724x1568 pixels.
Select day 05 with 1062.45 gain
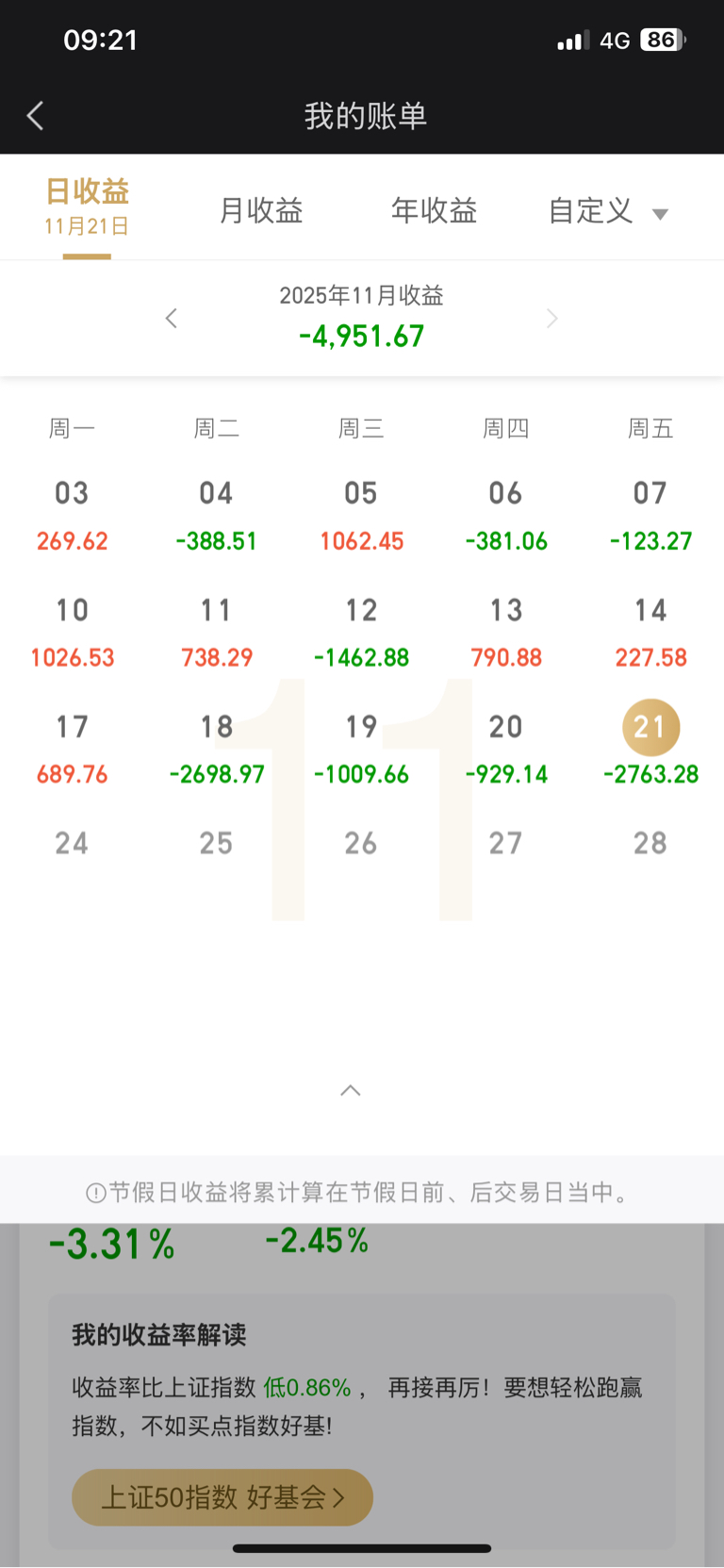pyautogui.click(x=361, y=516)
